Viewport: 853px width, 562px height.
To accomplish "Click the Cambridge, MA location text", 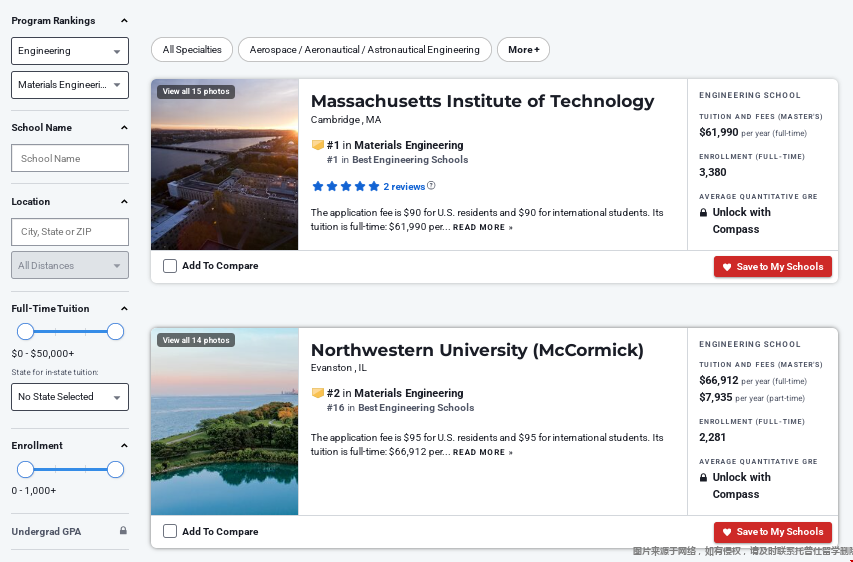I will 346,120.
